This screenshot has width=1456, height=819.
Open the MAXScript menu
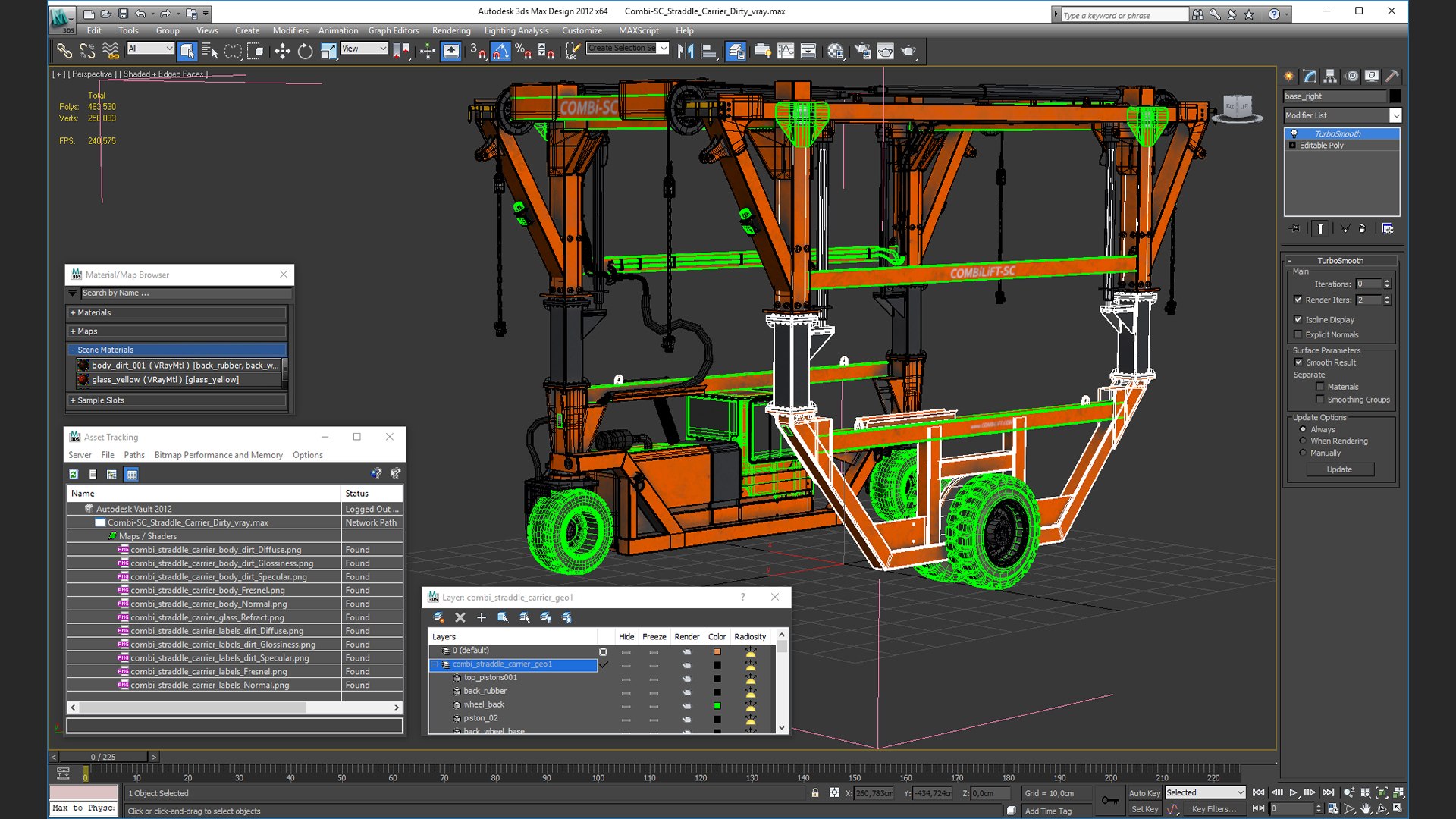coord(639,30)
